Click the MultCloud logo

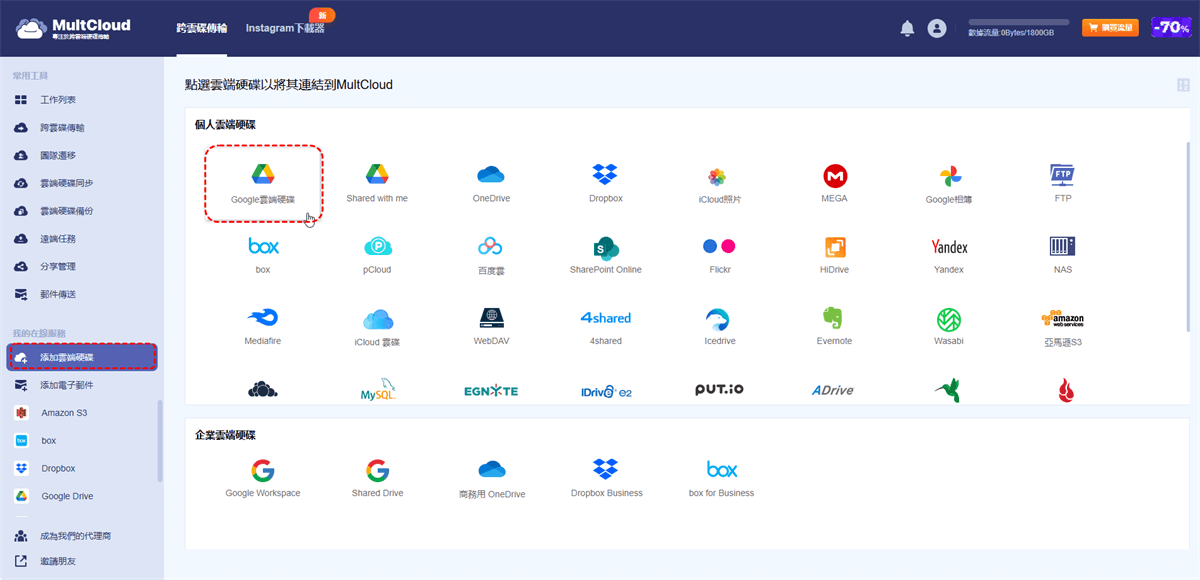pyautogui.click(x=73, y=28)
